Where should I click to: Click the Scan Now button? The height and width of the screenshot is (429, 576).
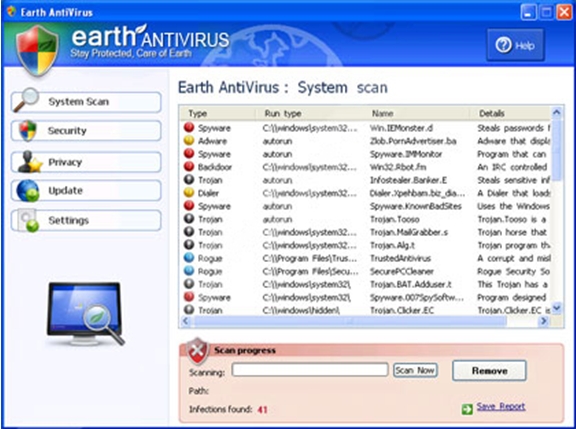click(415, 370)
